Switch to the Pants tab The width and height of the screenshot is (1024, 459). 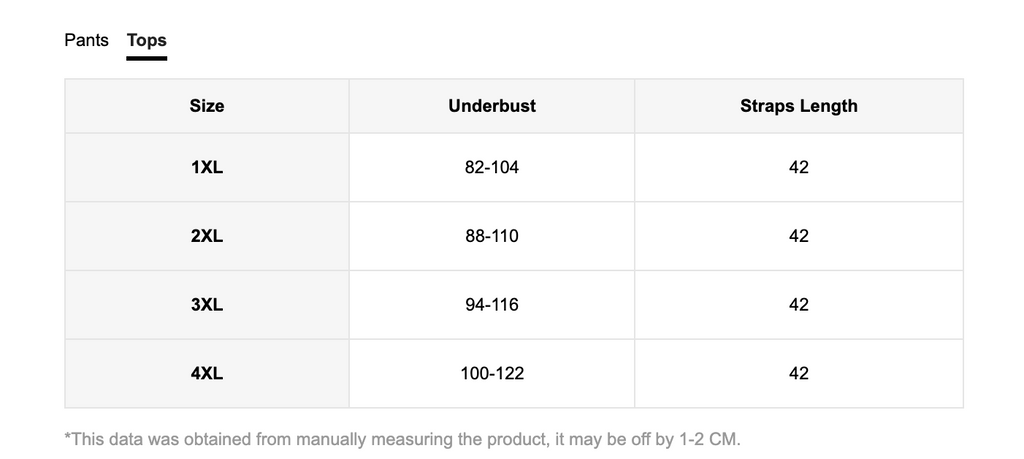coord(86,40)
